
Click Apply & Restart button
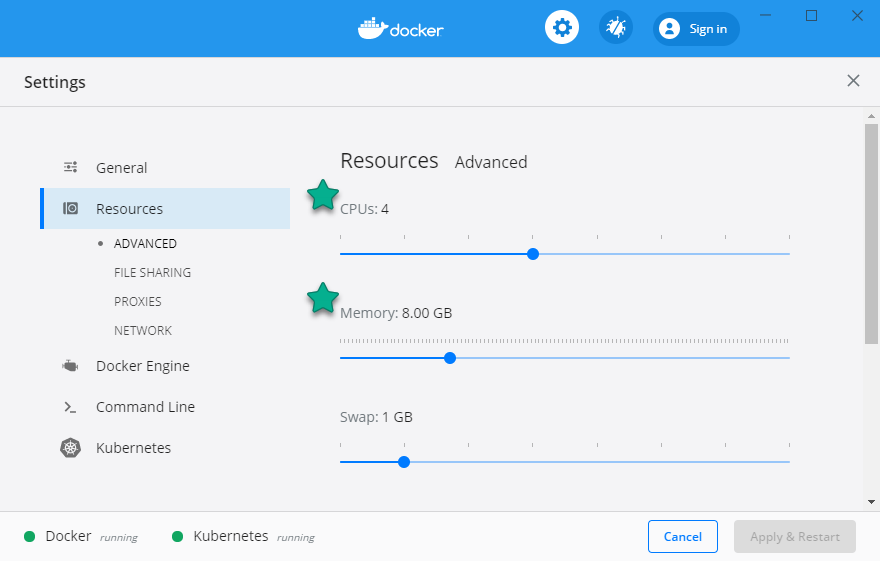795,537
